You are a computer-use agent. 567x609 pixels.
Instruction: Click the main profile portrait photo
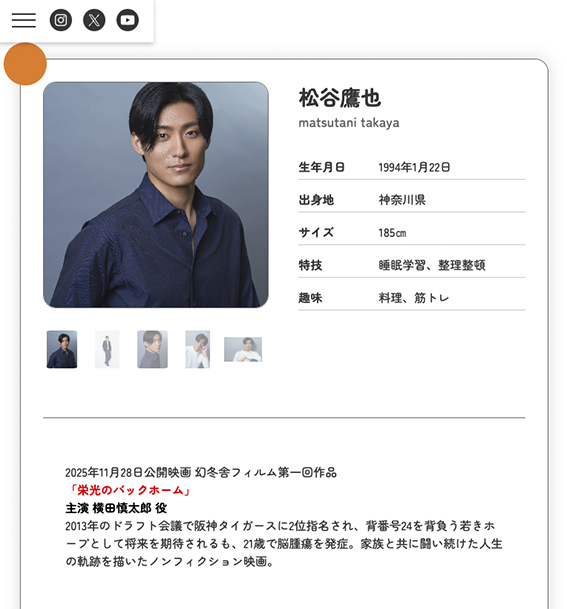coord(156,195)
